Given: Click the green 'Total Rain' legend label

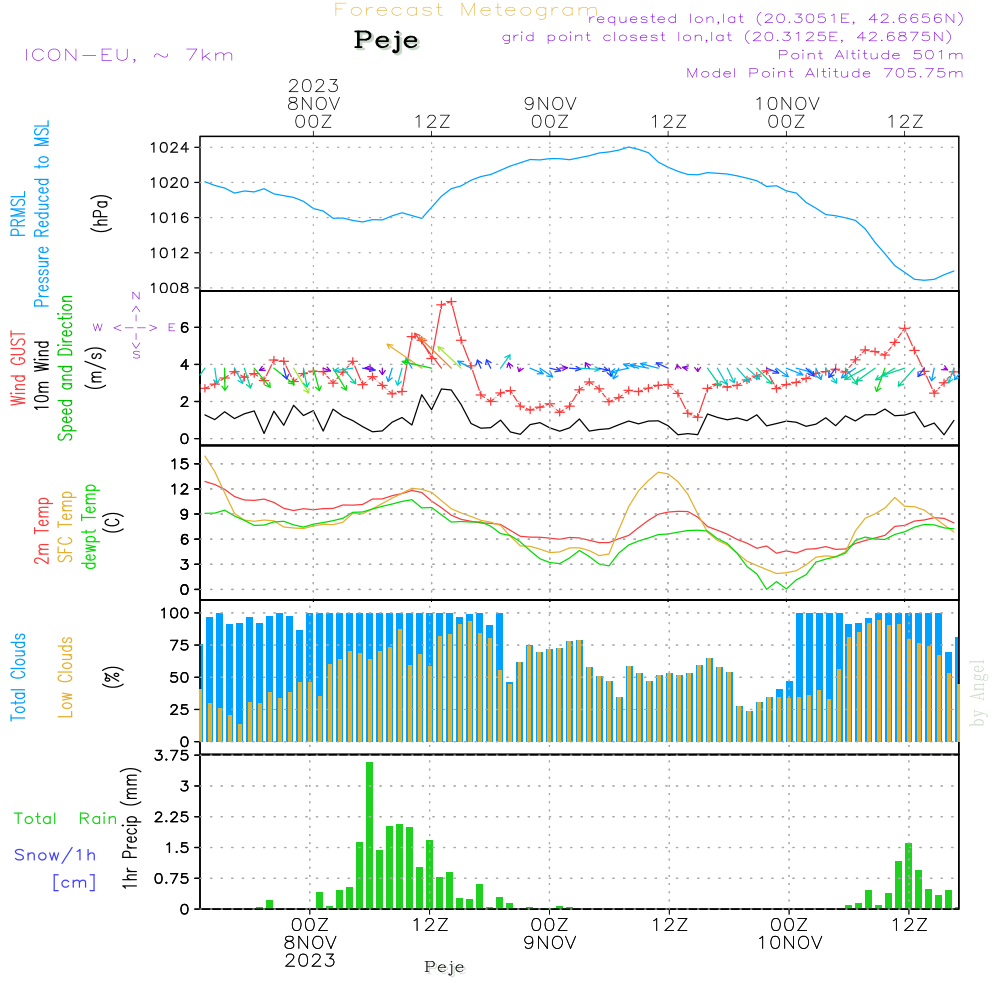Looking at the screenshot, I should (x=66, y=819).
